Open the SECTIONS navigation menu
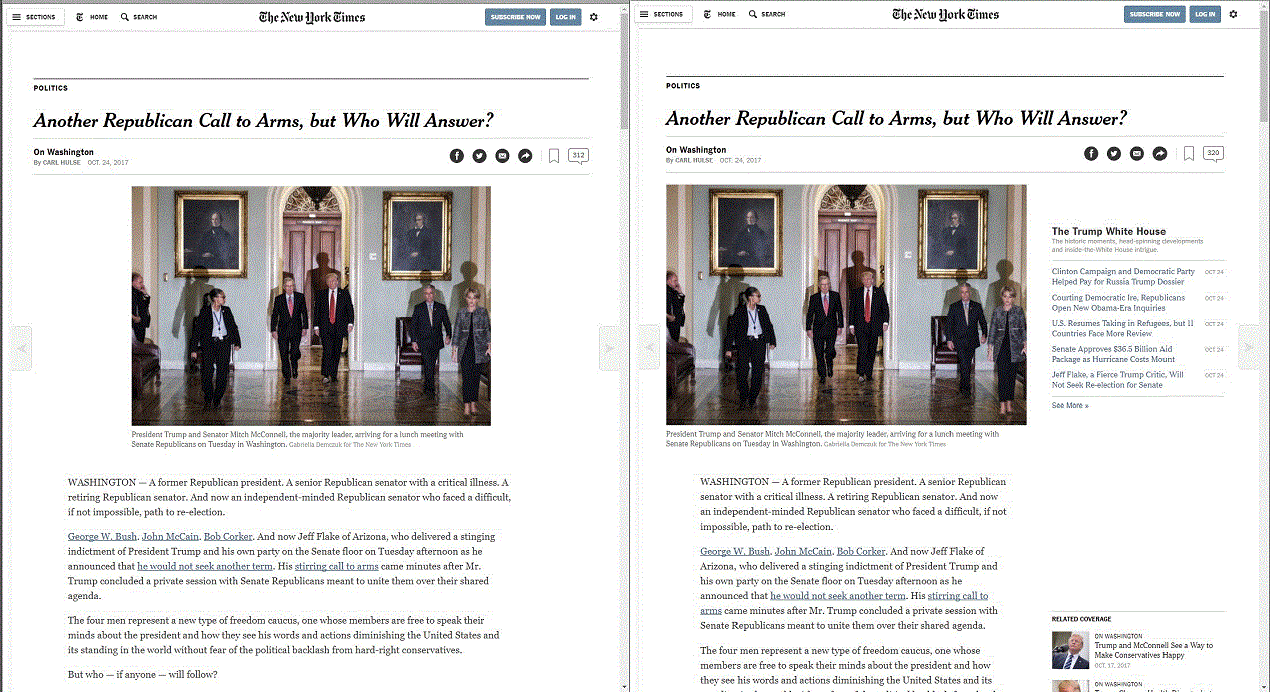 35,16
